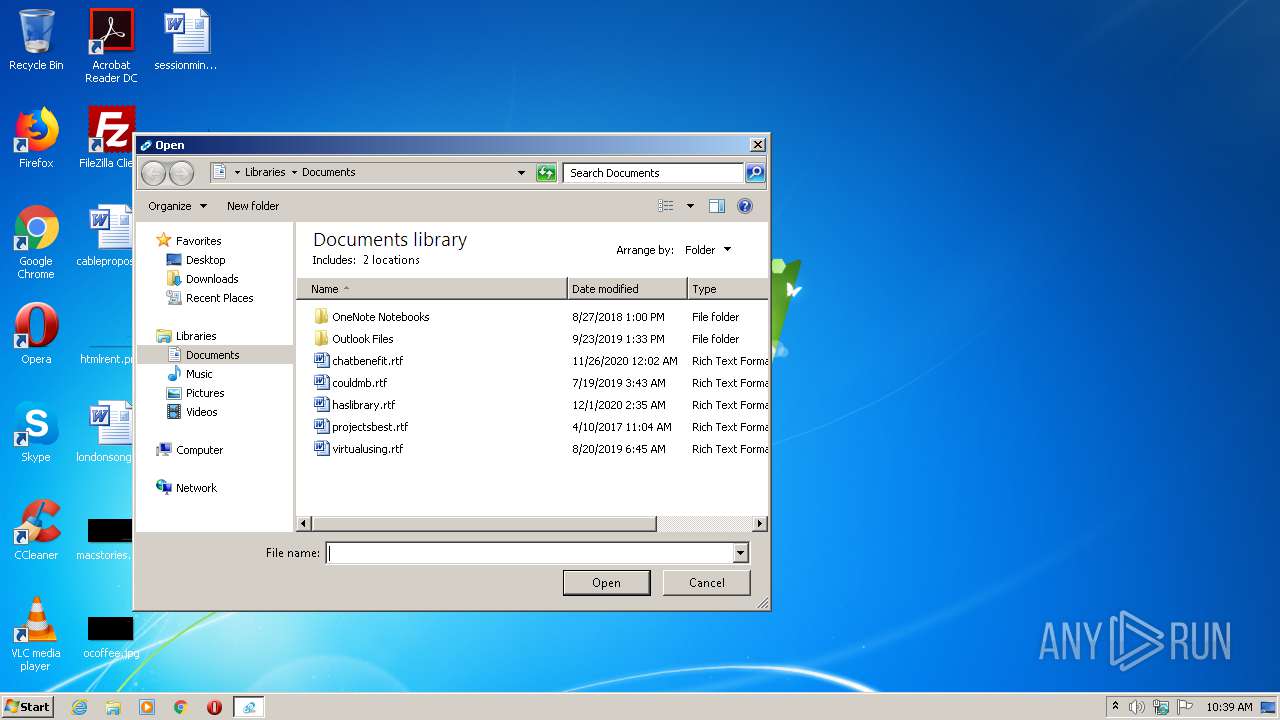Click the Back navigation arrow in Open dialog

(x=153, y=173)
